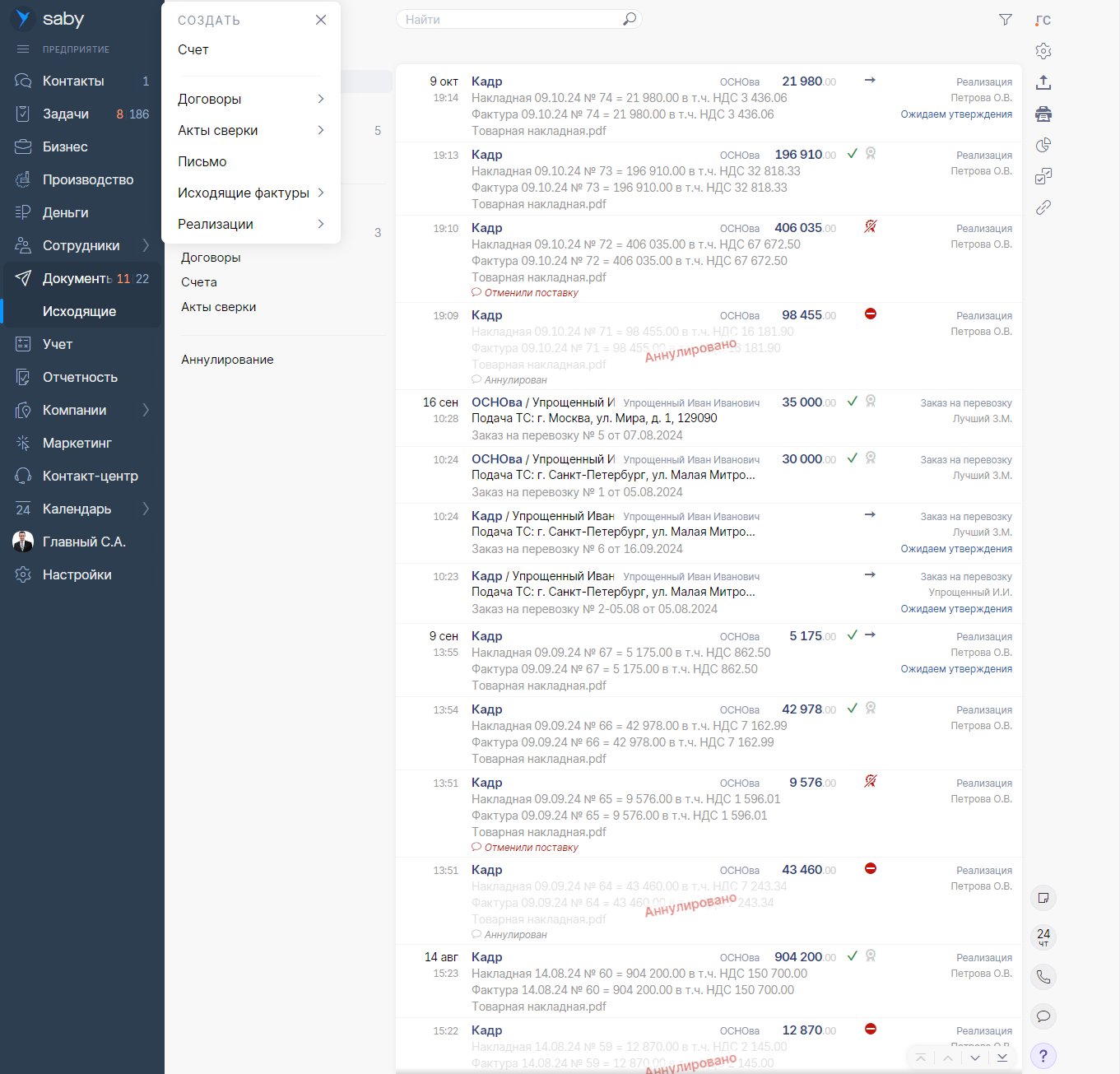Click the upload/export arrow icon
1120x1074 pixels.
click(x=1043, y=82)
